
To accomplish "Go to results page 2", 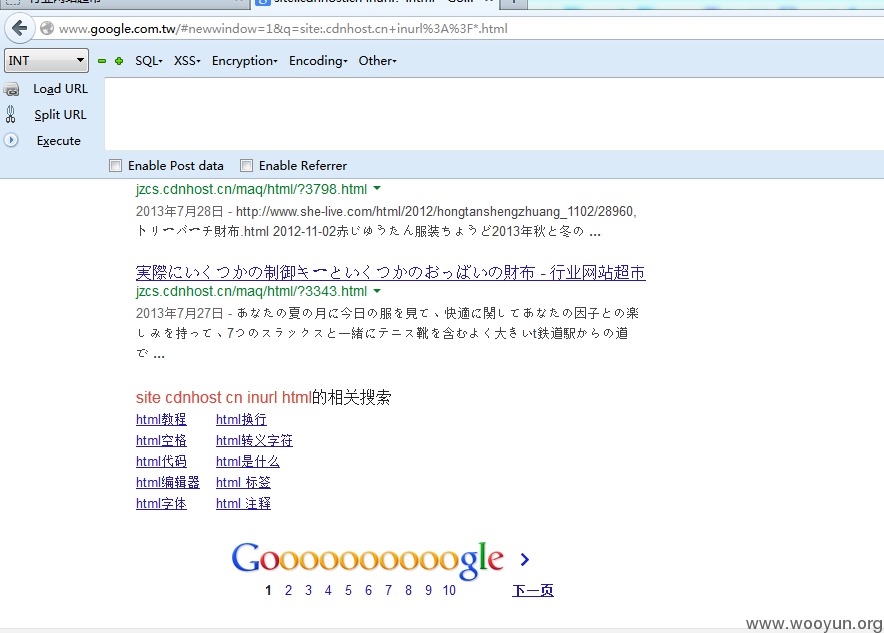I will (289, 590).
